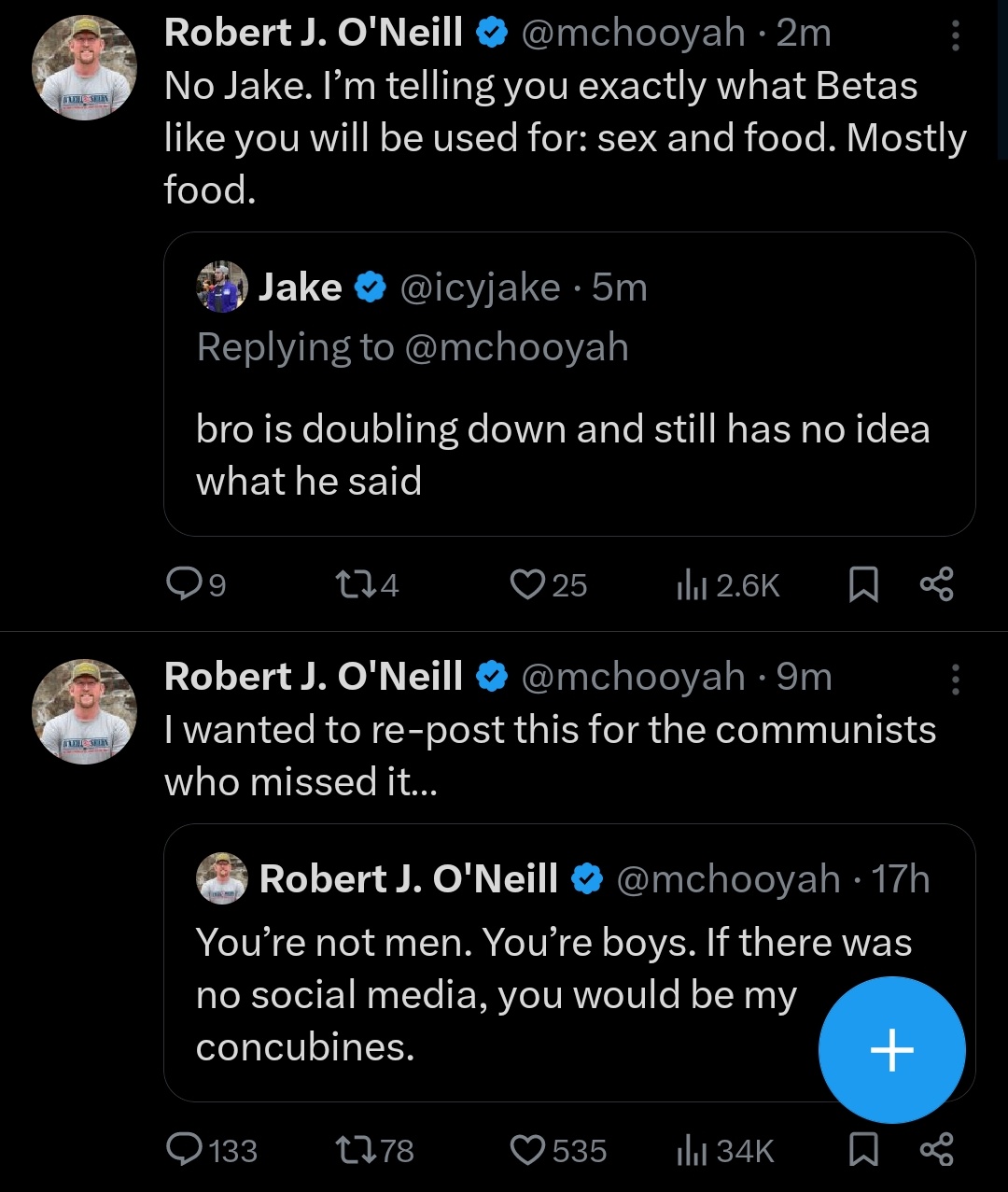Viewport: 1008px width, 1192px height.
Task: Share the "No Jake" tweet
Action: point(936,584)
